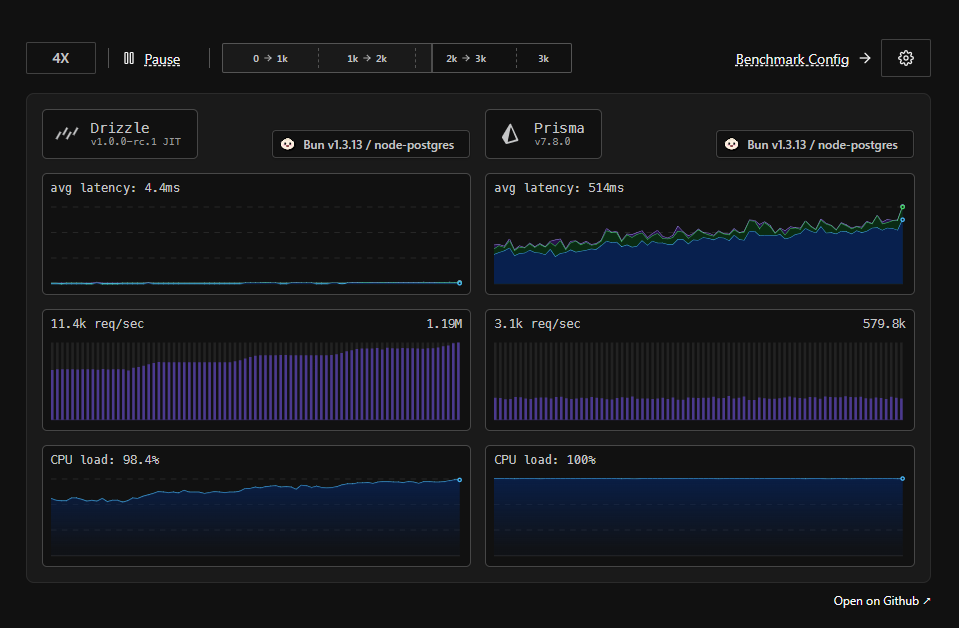Viewport: 959px width, 628px height.
Task: Click the Drizzle requests per second bar chart
Action: click(x=256, y=381)
